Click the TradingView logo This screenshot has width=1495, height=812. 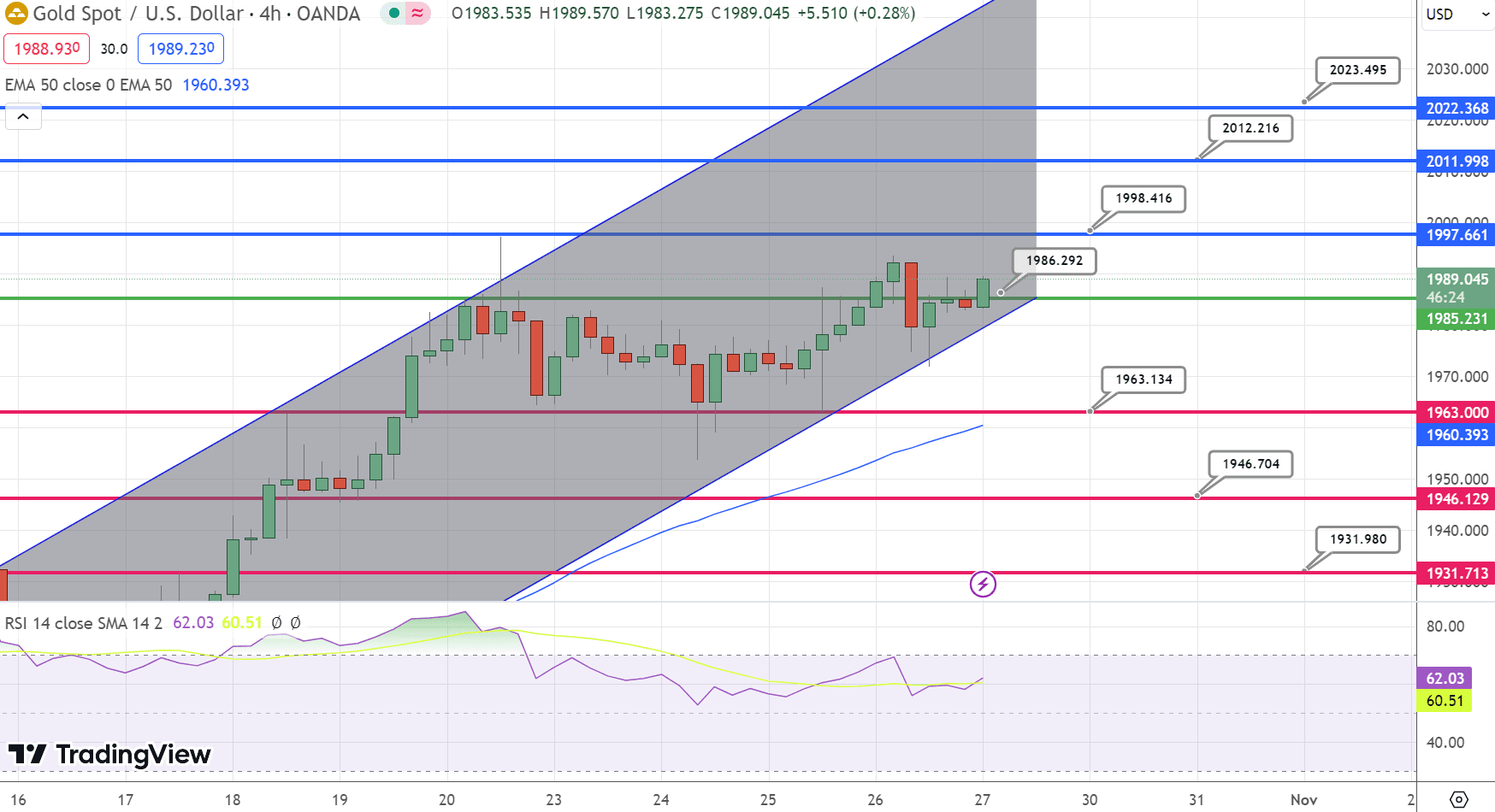(109, 754)
